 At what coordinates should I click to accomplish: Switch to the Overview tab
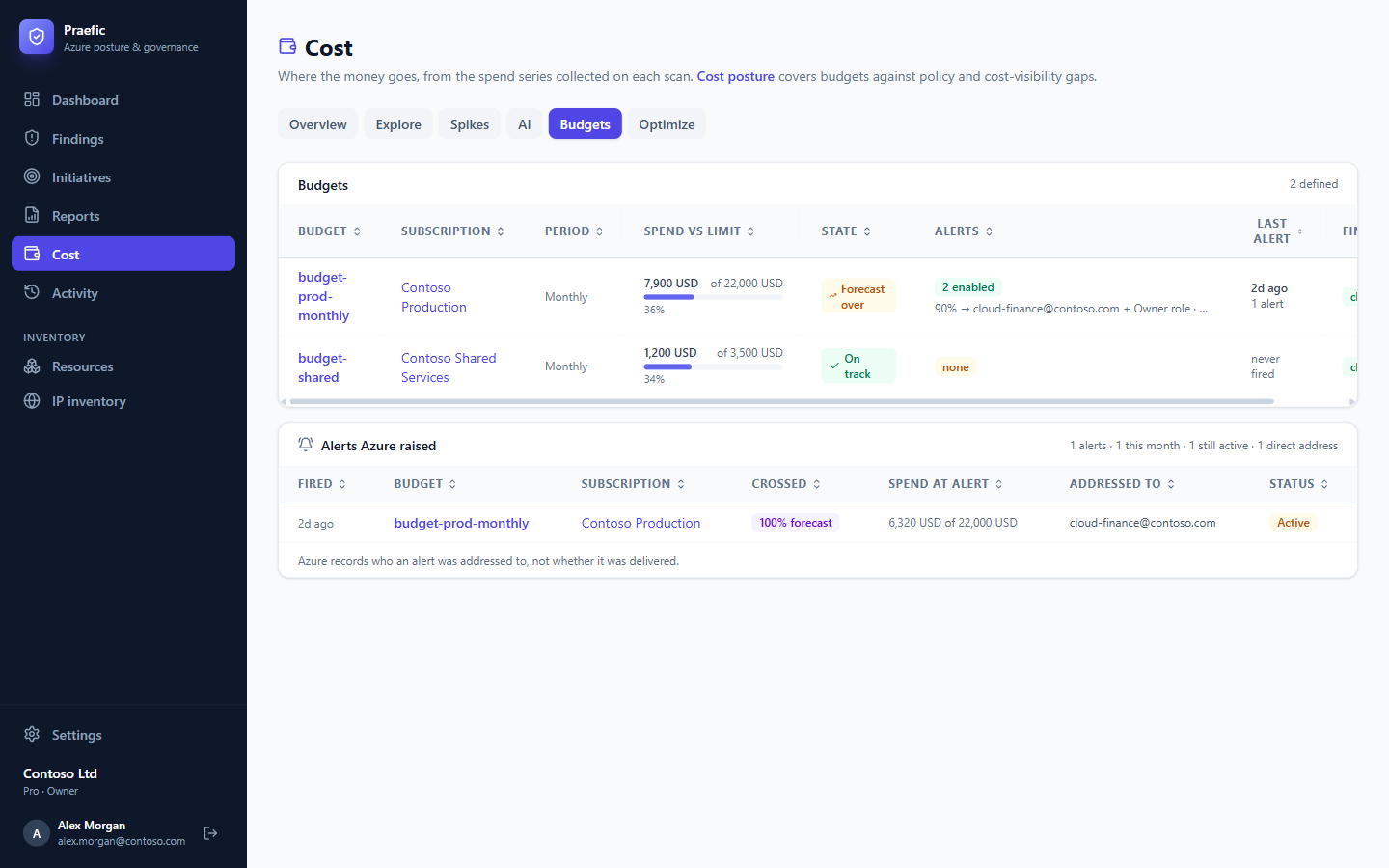318,124
